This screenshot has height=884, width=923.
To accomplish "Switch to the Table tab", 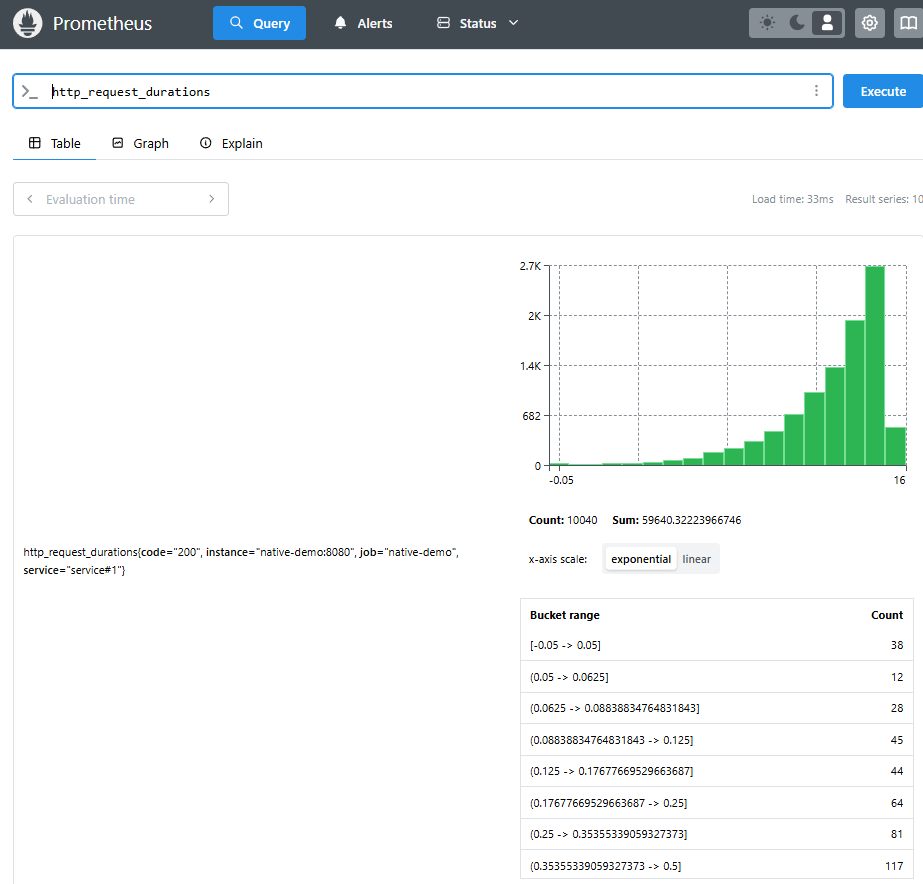I will click(x=55, y=143).
